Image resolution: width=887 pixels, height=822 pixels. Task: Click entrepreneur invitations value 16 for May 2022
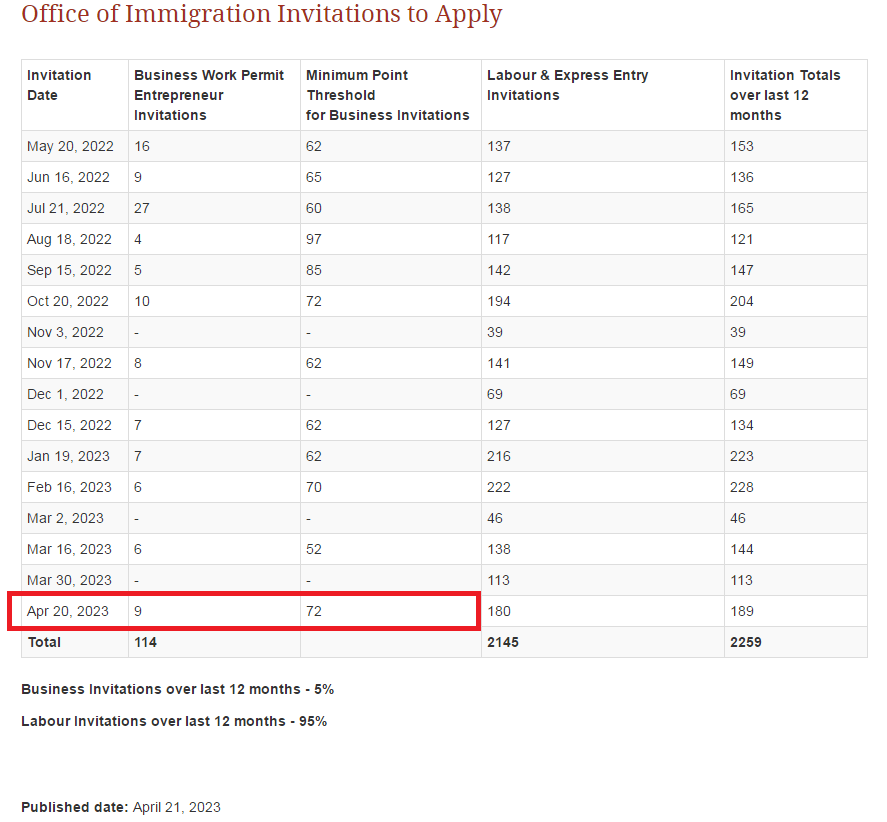click(x=142, y=147)
